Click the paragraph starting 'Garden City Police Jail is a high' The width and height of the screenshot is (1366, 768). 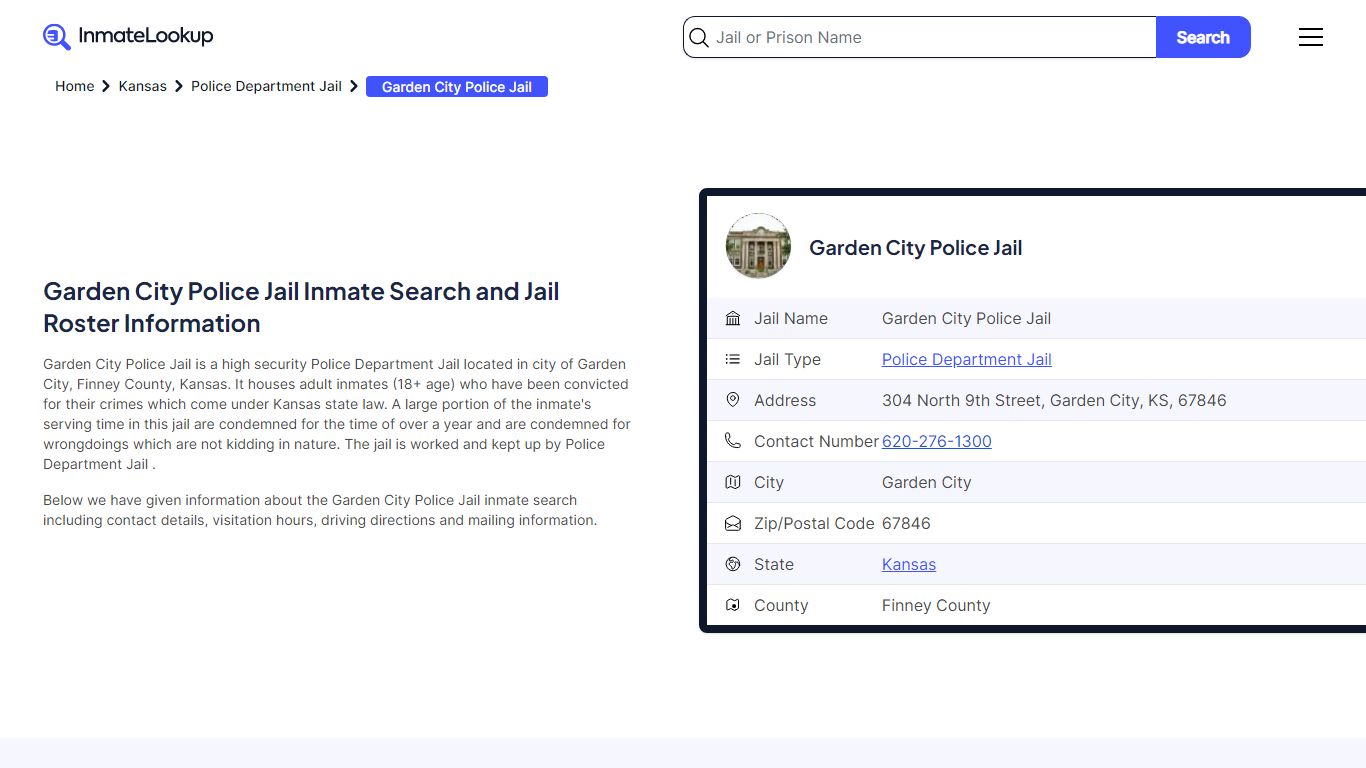pos(337,414)
